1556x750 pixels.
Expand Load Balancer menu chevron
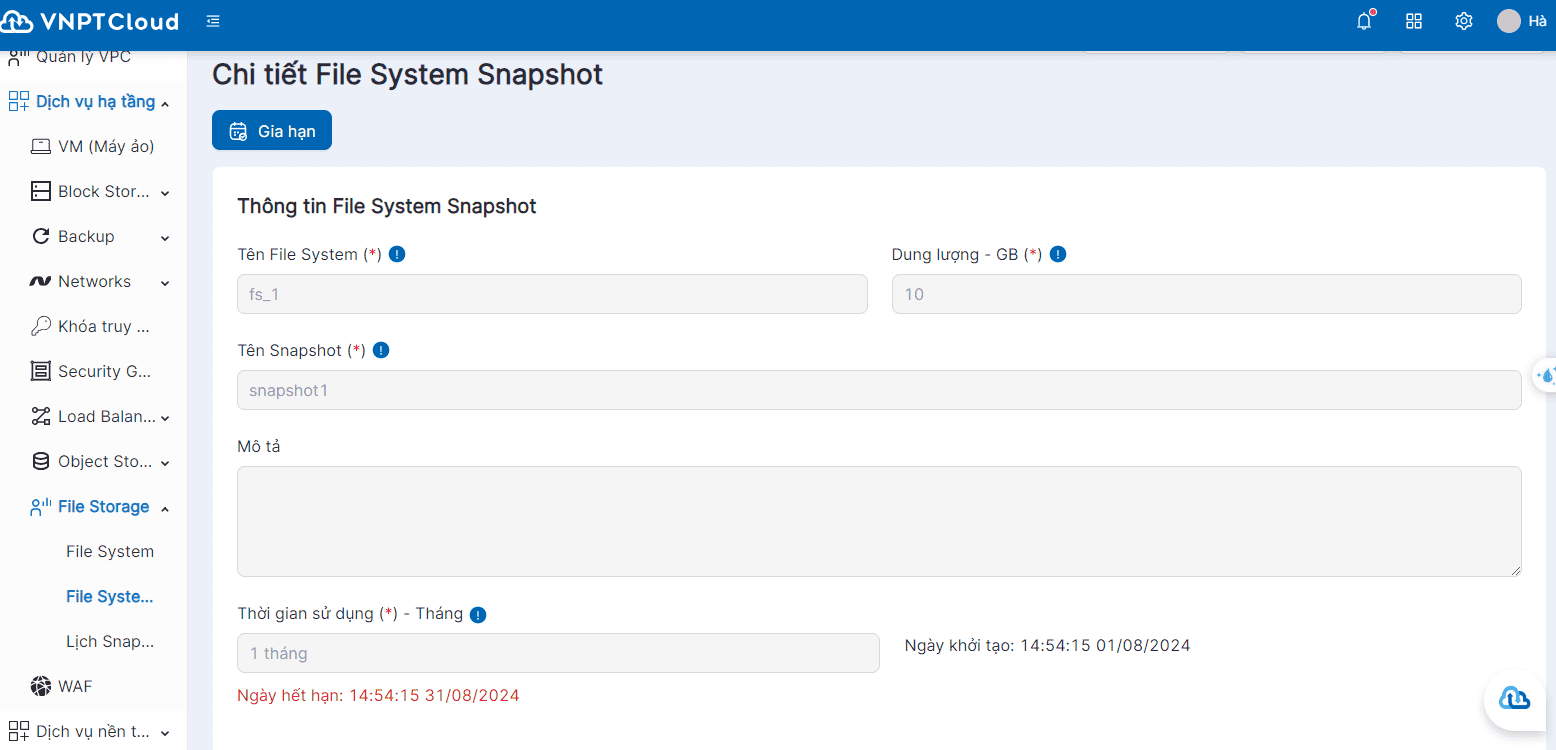coord(165,418)
